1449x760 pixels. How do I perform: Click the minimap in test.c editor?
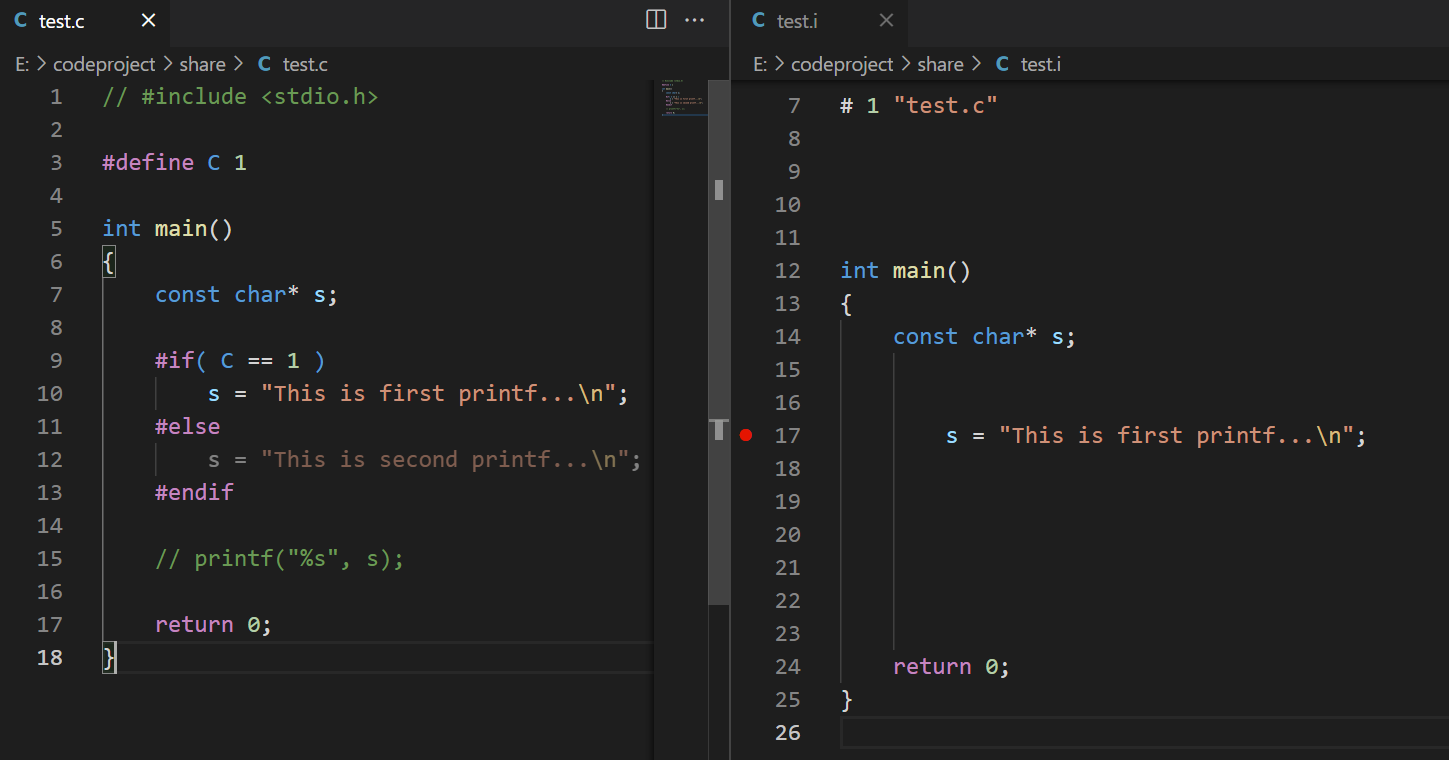[683, 98]
